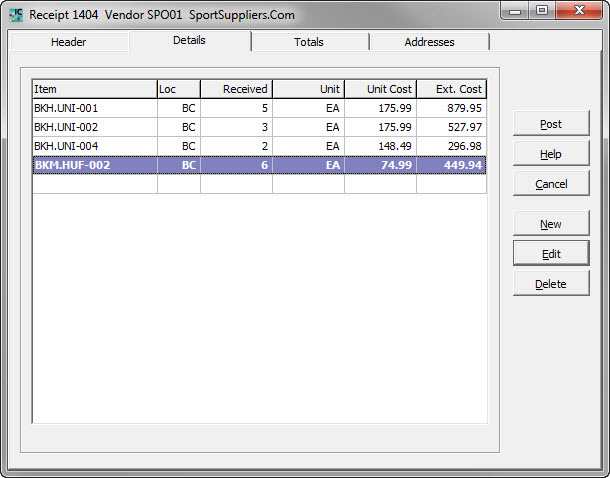Close the Receipt 1404 window
Image resolution: width=610 pixels, height=478 pixels.
coord(578,12)
